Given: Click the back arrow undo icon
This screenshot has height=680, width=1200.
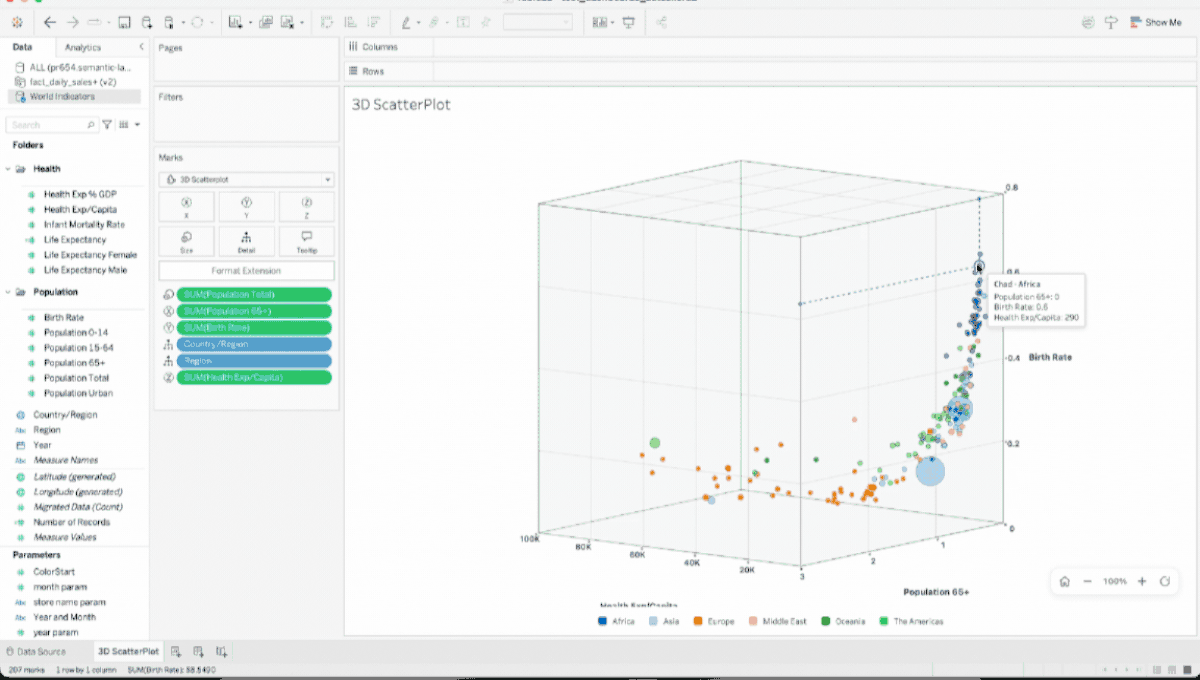Looking at the screenshot, I should point(49,22).
